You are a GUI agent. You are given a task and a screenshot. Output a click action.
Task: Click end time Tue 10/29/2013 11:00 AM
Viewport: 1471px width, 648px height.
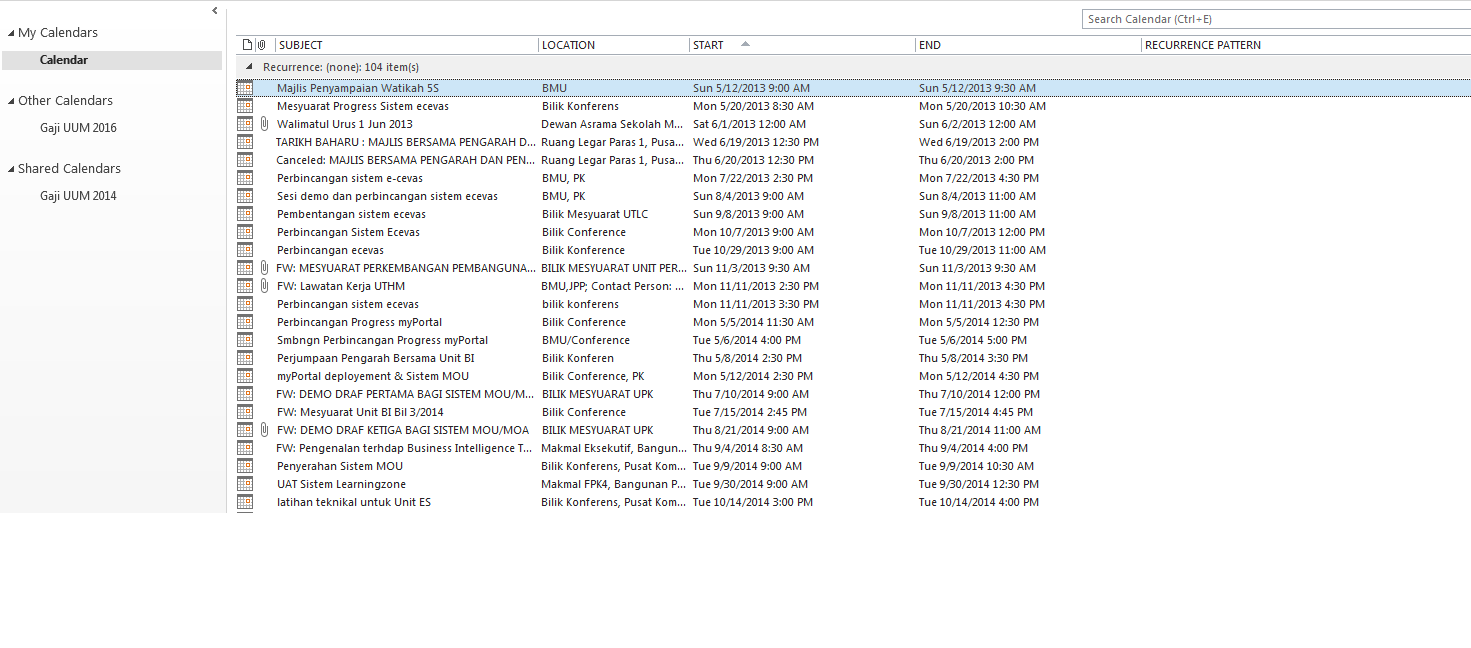(x=982, y=250)
